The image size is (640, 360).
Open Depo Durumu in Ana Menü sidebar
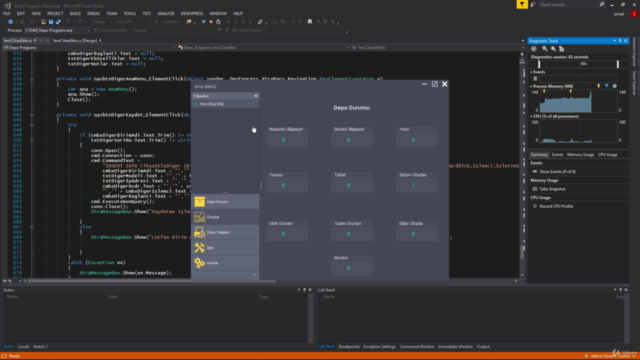pos(225,202)
